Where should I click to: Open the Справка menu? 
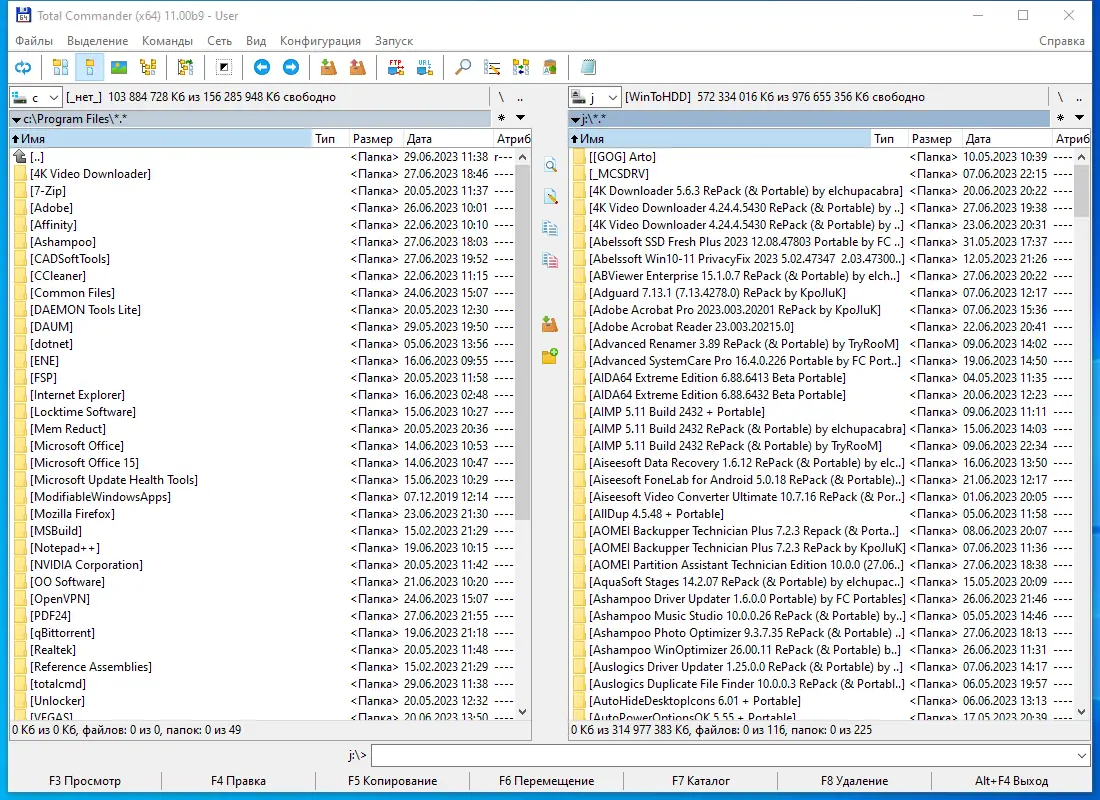[1061, 41]
